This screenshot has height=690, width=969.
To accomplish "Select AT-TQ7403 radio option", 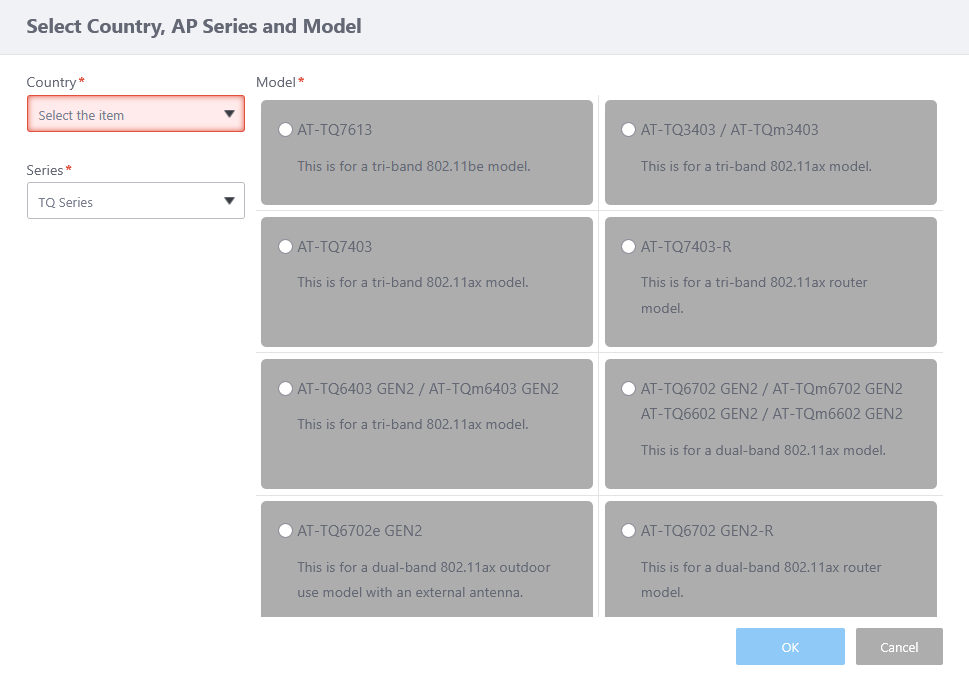I will (x=286, y=246).
